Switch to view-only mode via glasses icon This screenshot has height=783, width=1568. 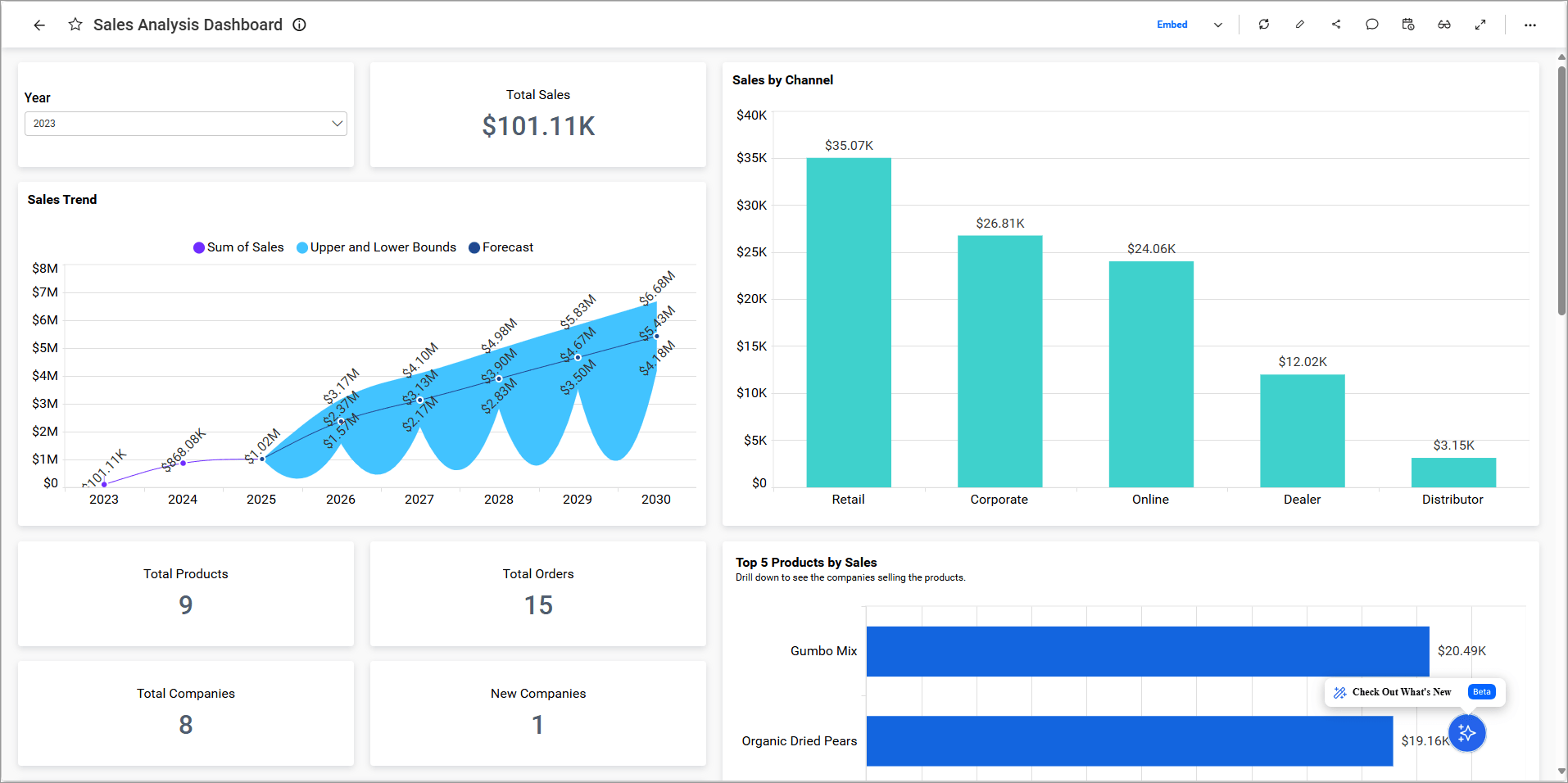coord(1444,25)
